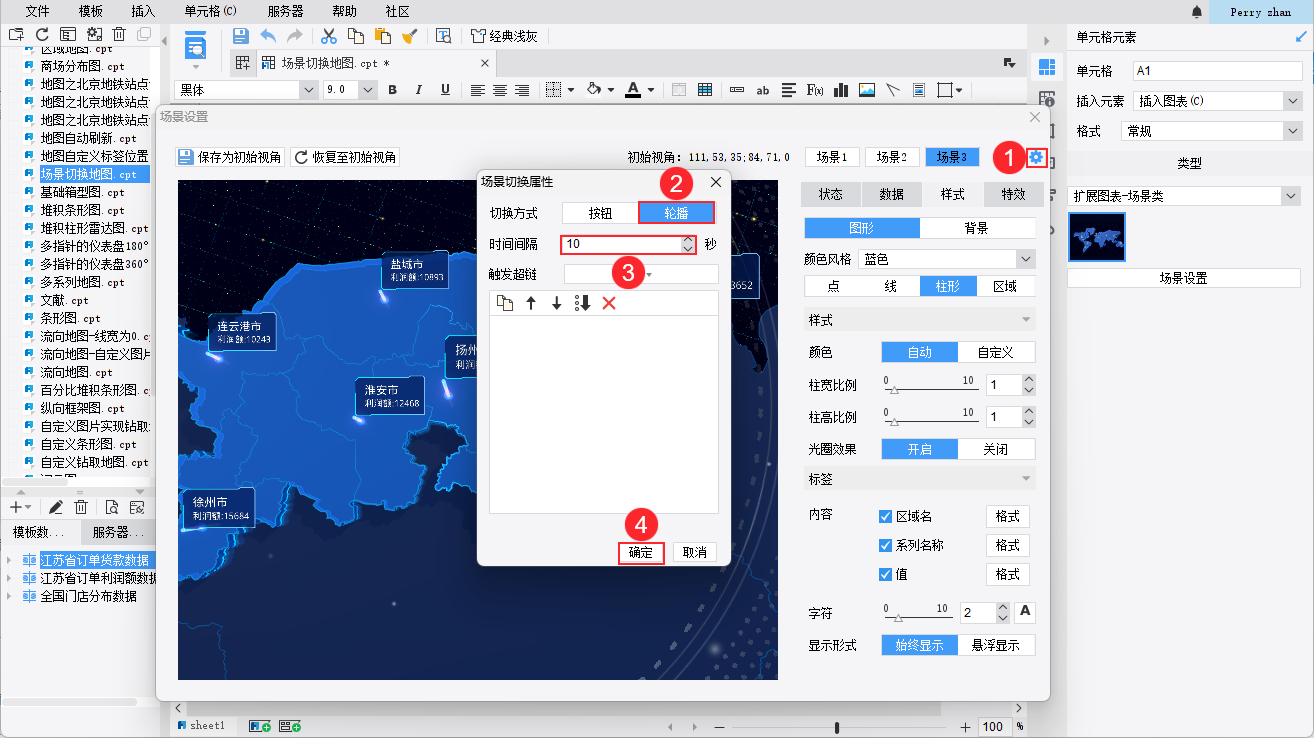Set switch mode to 按钮
This screenshot has width=1314, height=738.
click(x=600, y=213)
